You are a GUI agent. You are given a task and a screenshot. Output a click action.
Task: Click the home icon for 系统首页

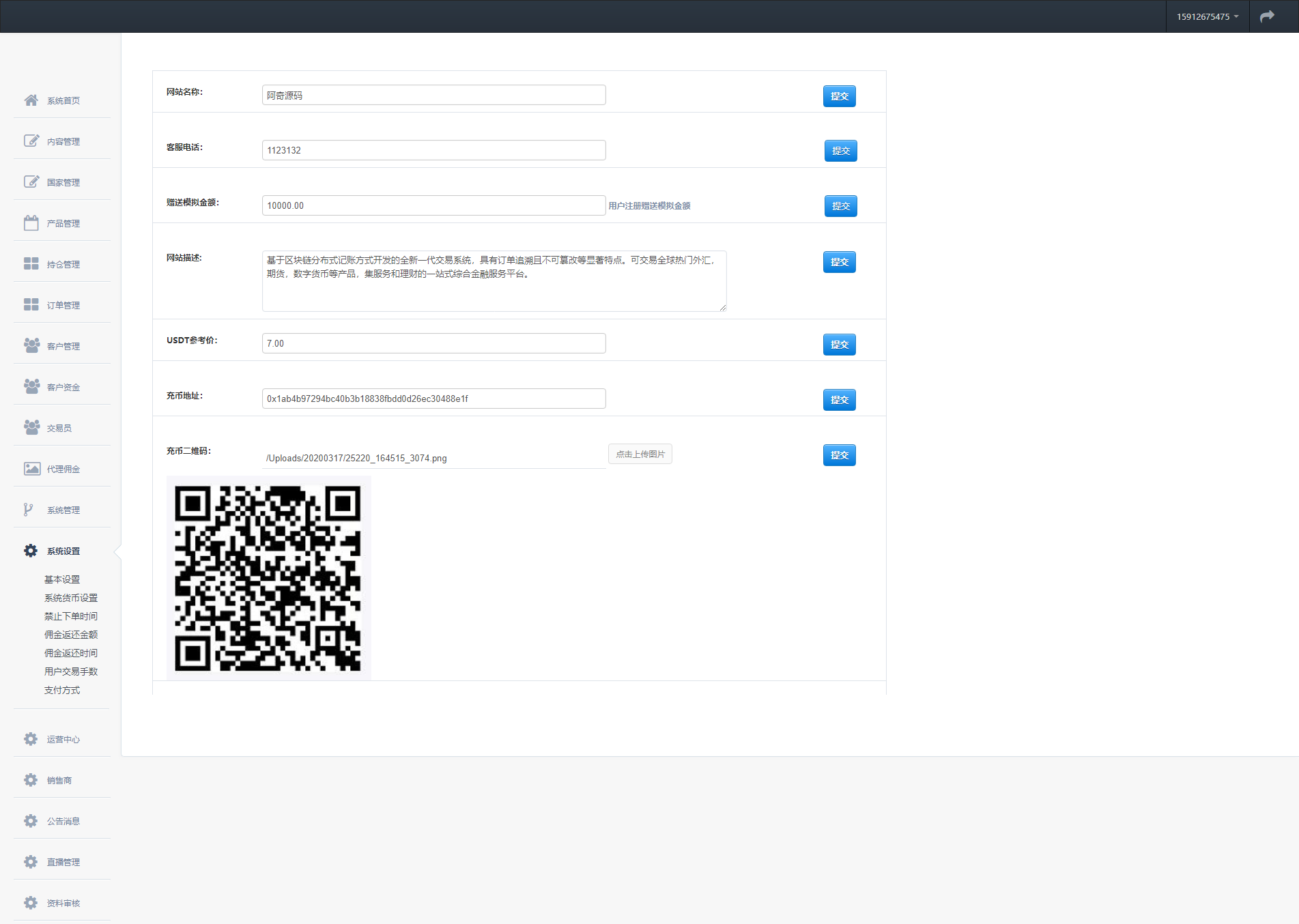point(31,100)
